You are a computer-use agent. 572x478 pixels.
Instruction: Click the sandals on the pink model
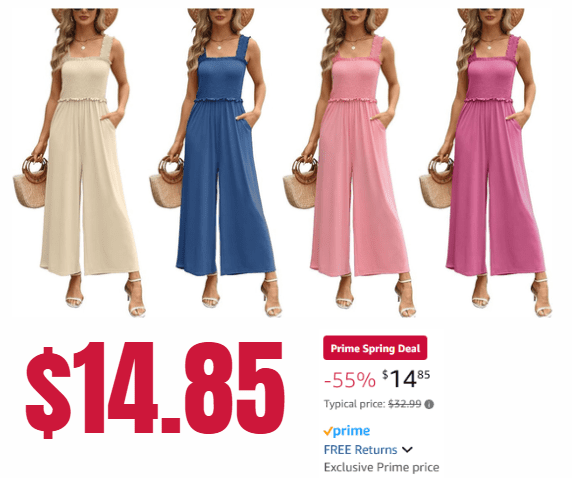click(x=376, y=296)
